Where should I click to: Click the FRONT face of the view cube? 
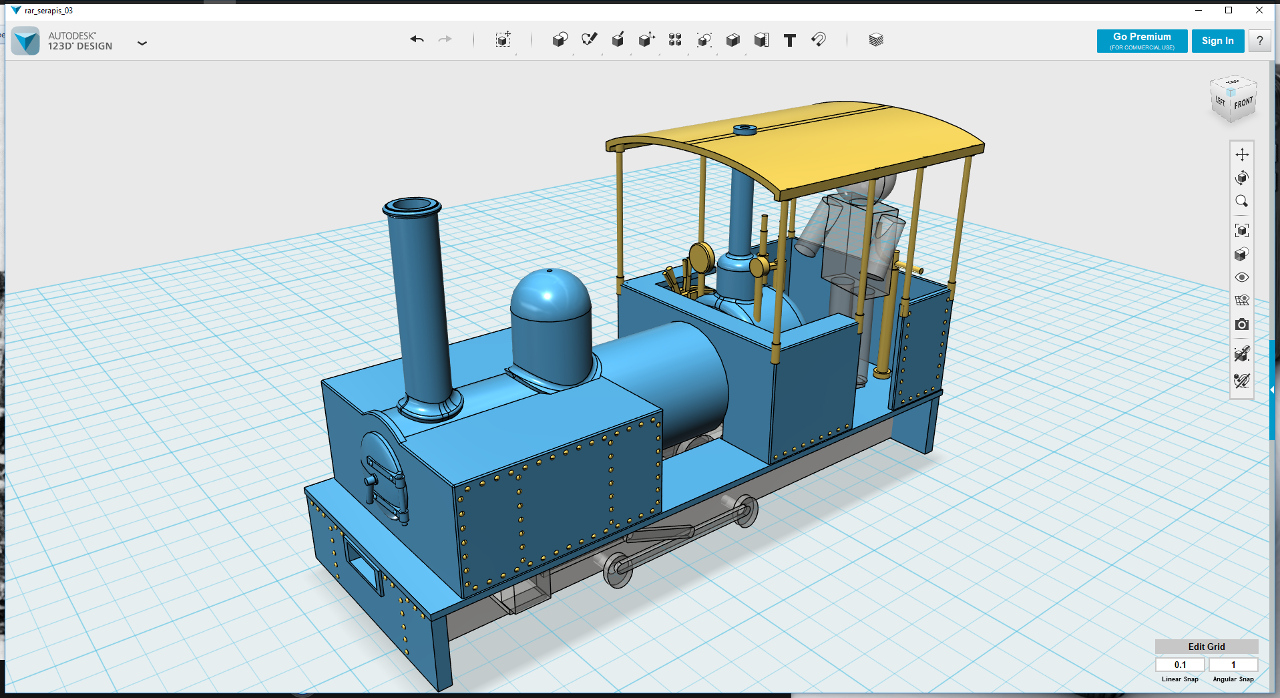1243,104
